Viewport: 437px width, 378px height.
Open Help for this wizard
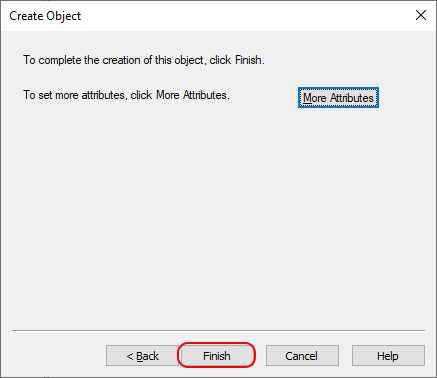coord(388,356)
